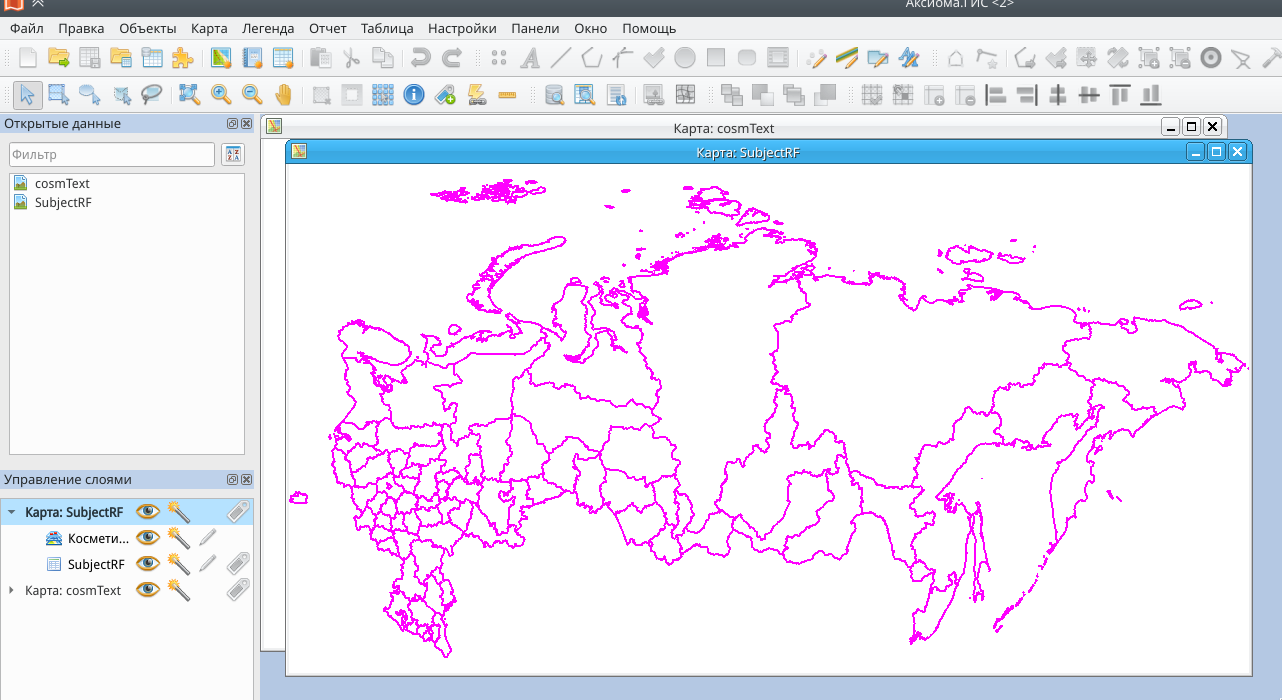Open the Карта menu

(x=208, y=29)
